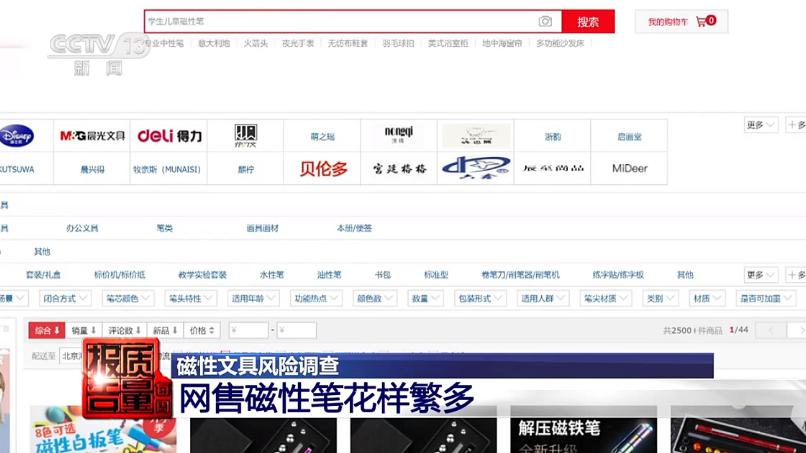Click the shopping cart icon

click(x=701, y=22)
